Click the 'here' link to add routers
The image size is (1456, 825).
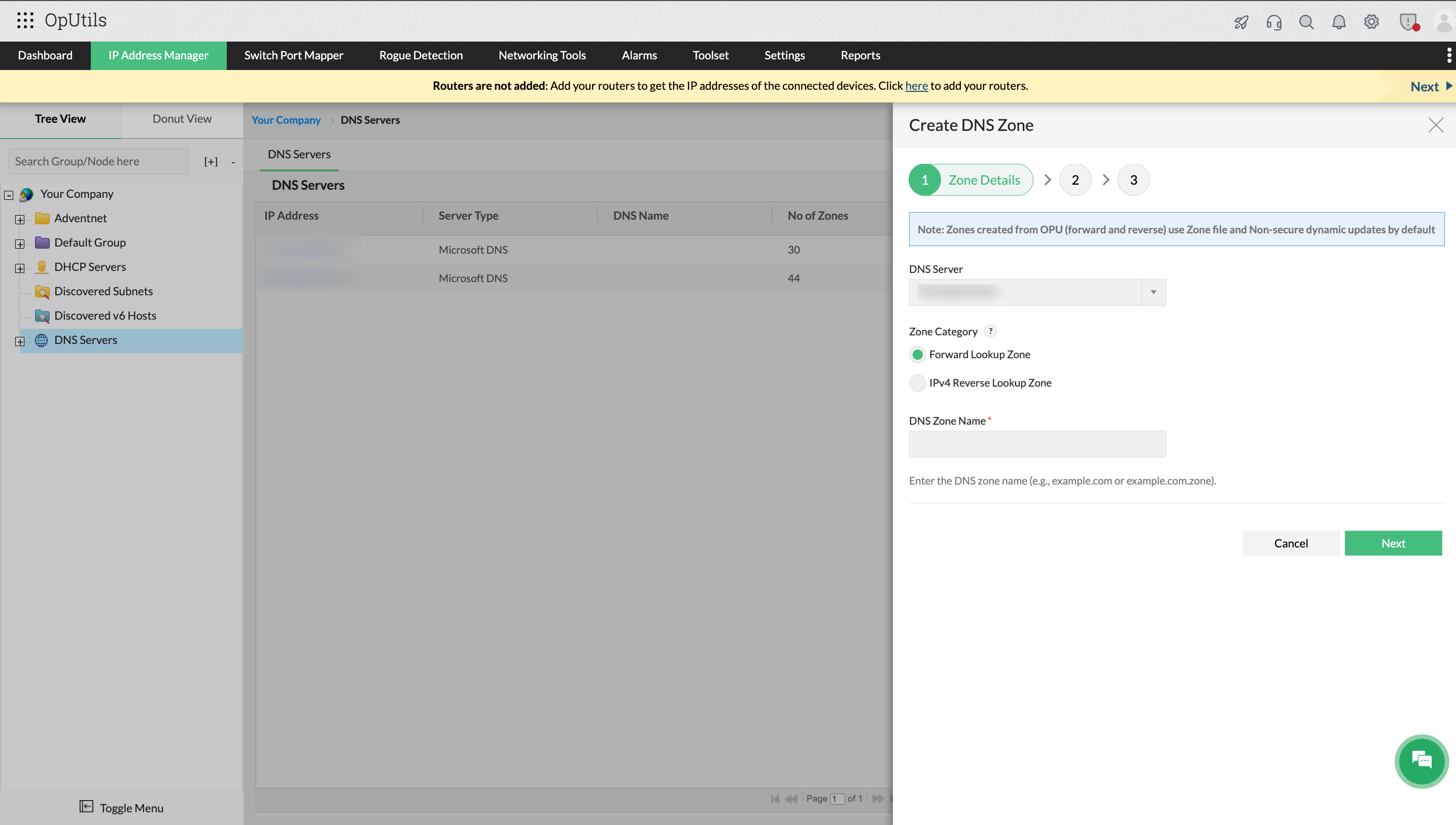coord(916,86)
